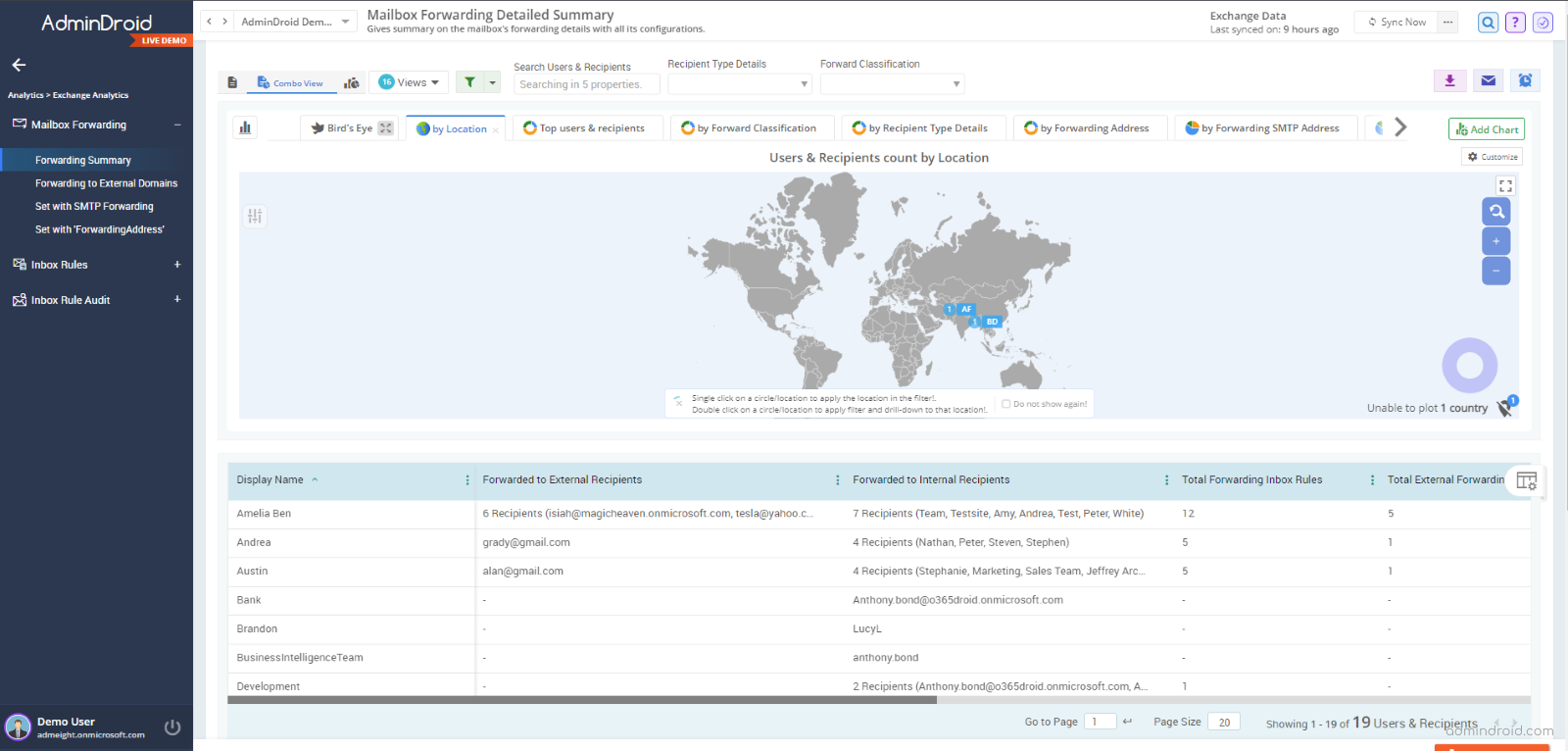
Task: Open Display Name column options menu
Action: click(x=466, y=480)
